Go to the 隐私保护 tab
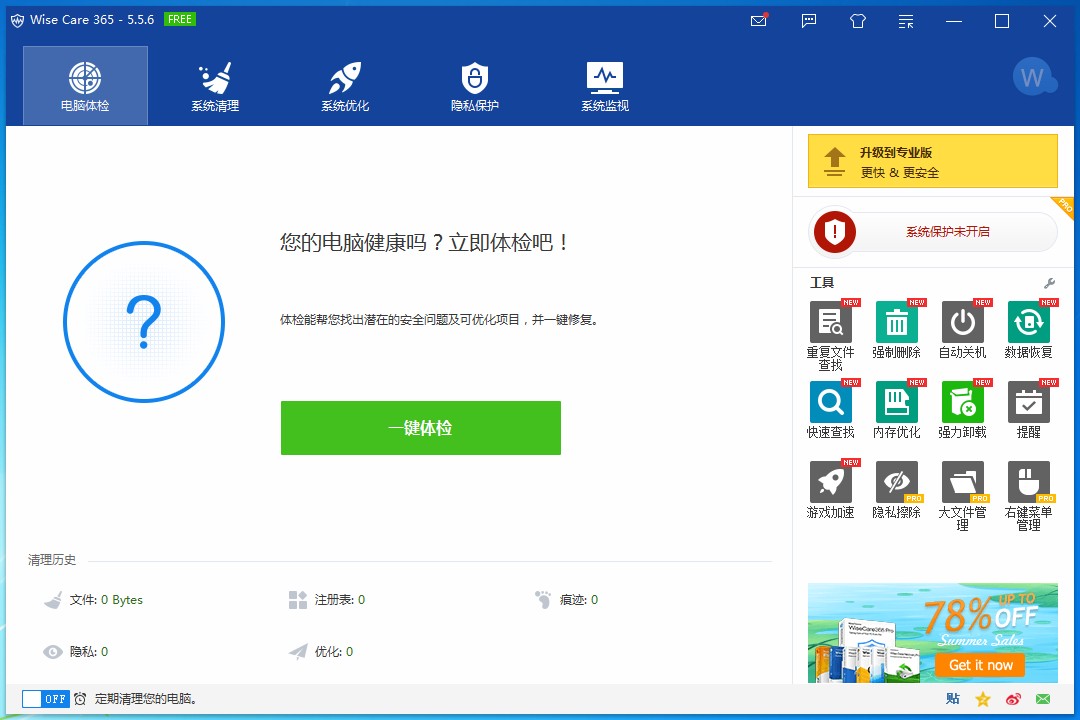 (475, 85)
